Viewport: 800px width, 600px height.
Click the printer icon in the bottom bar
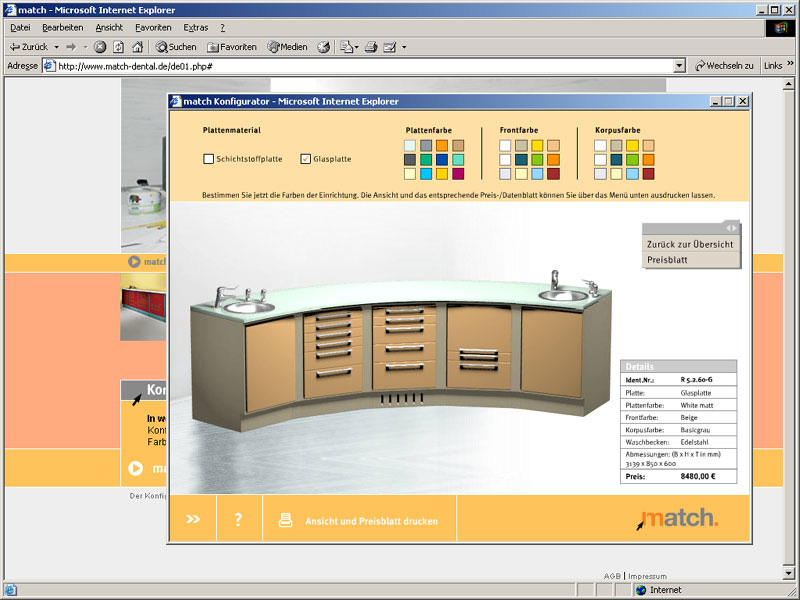point(285,520)
